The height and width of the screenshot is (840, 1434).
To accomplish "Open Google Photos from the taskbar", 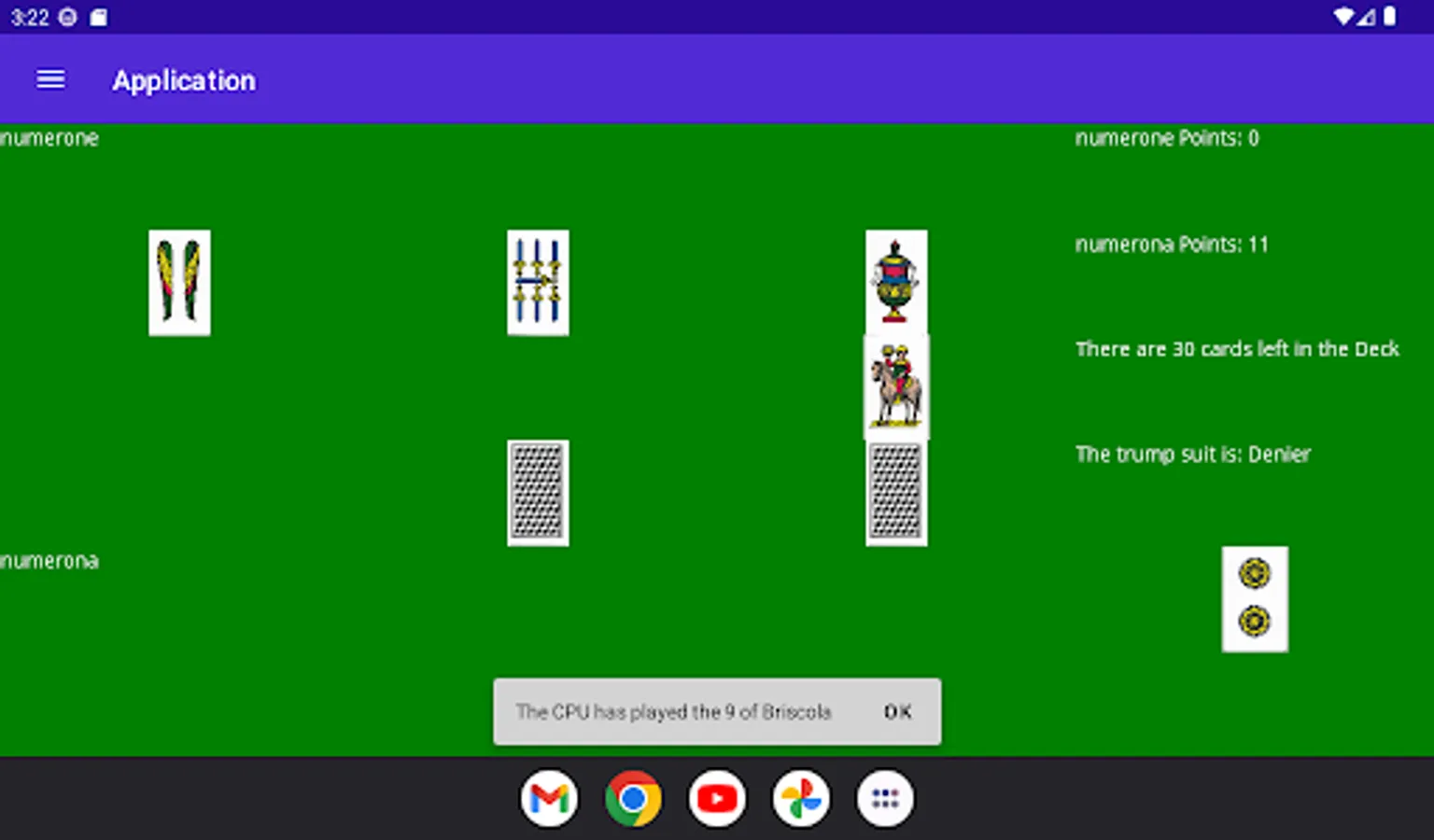I will (x=801, y=799).
